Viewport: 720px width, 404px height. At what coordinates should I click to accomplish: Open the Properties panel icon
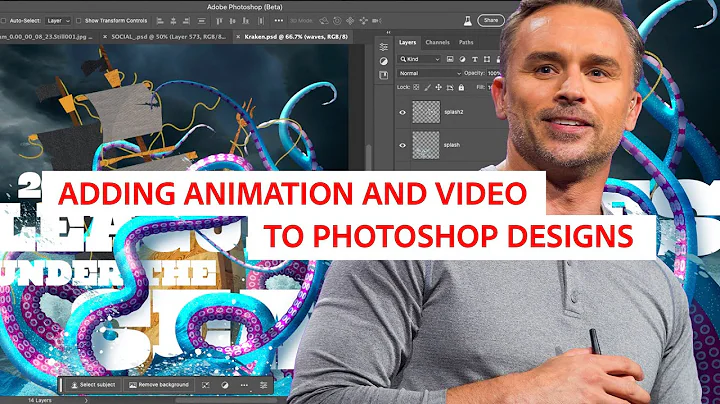click(x=384, y=47)
